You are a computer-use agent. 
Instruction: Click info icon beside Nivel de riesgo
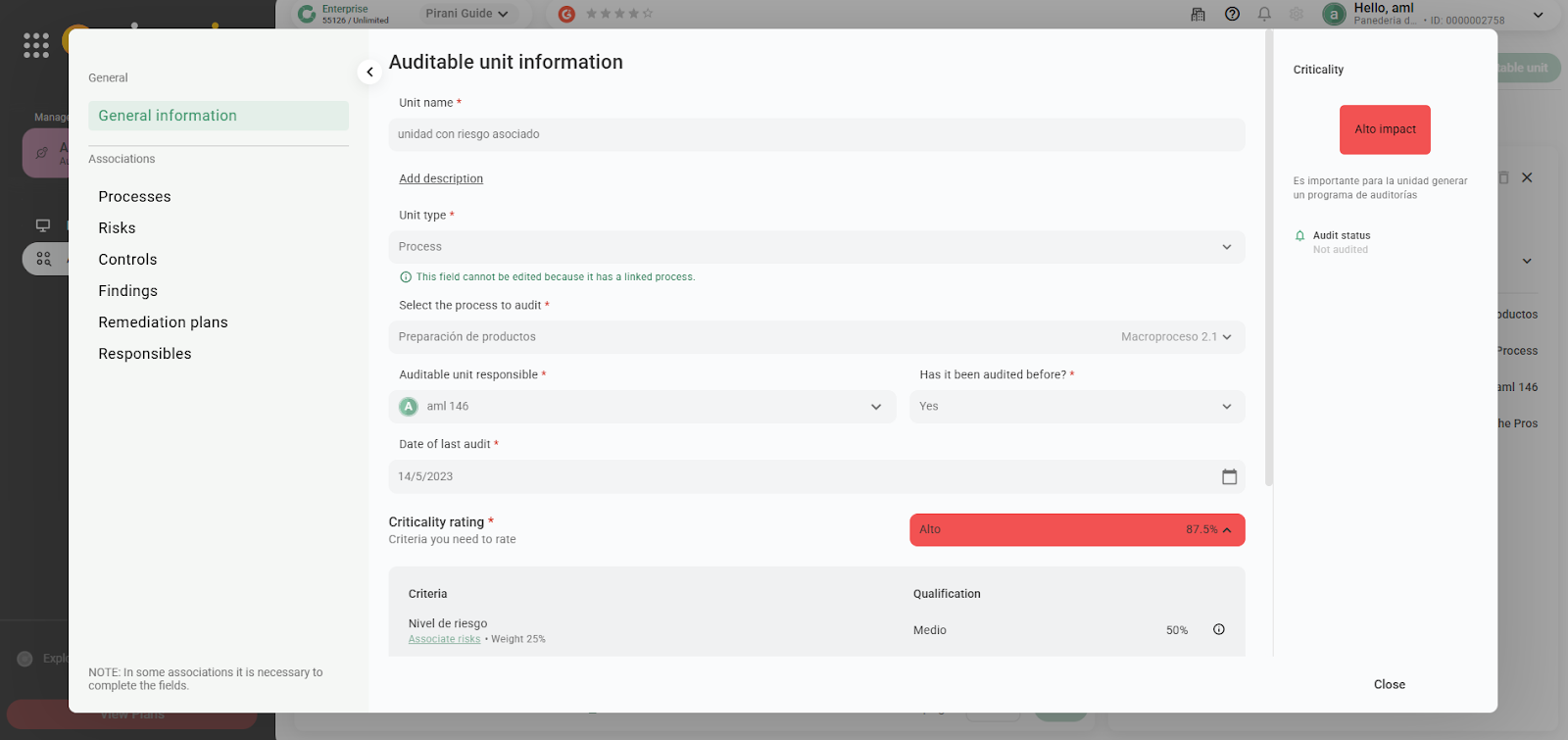pos(1219,629)
